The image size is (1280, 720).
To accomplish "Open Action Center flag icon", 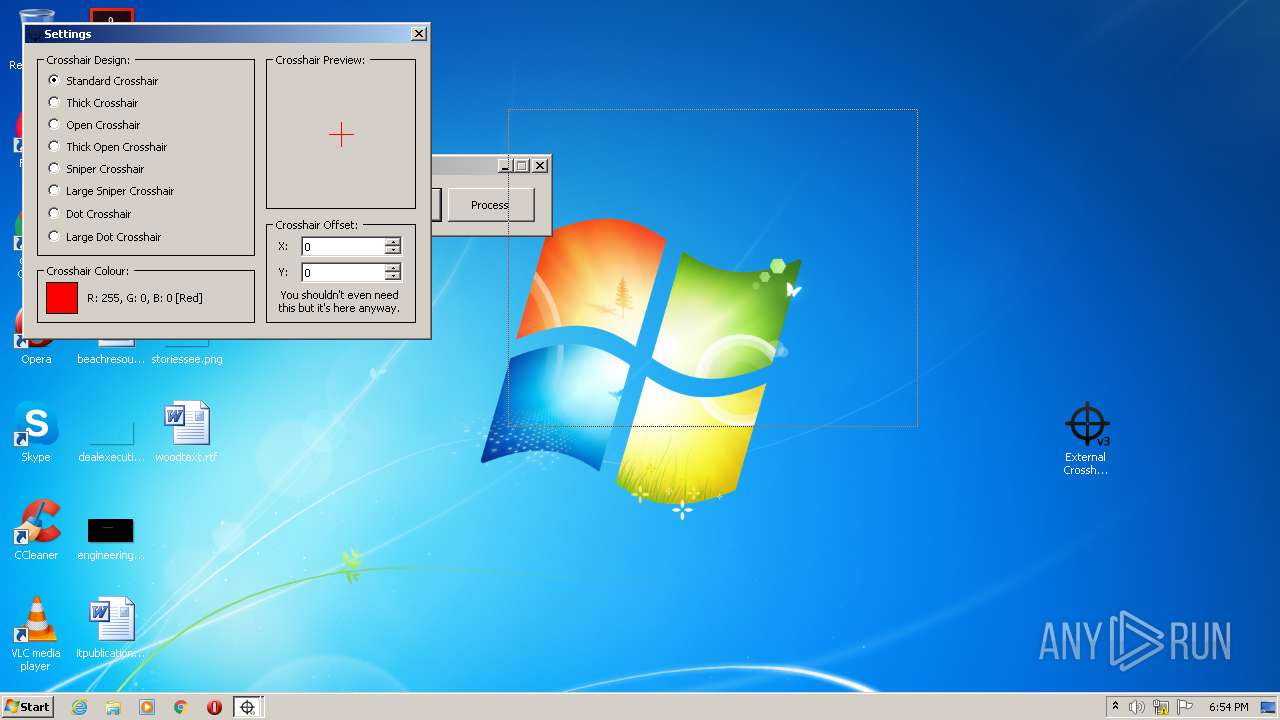I will tap(1185, 707).
